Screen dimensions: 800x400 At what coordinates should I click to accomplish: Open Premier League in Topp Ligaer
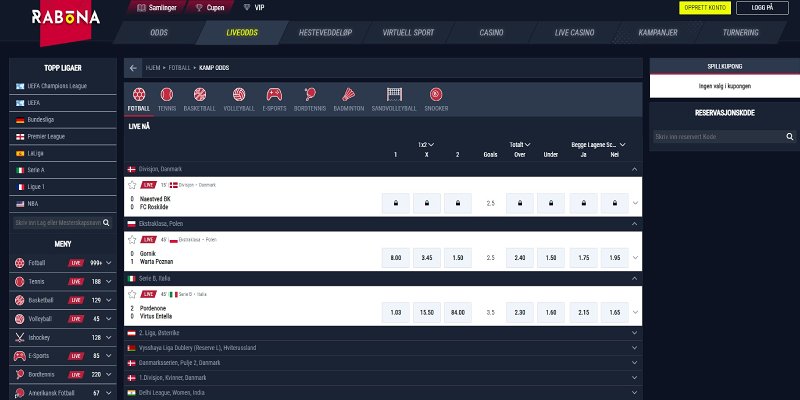[63, 137]
